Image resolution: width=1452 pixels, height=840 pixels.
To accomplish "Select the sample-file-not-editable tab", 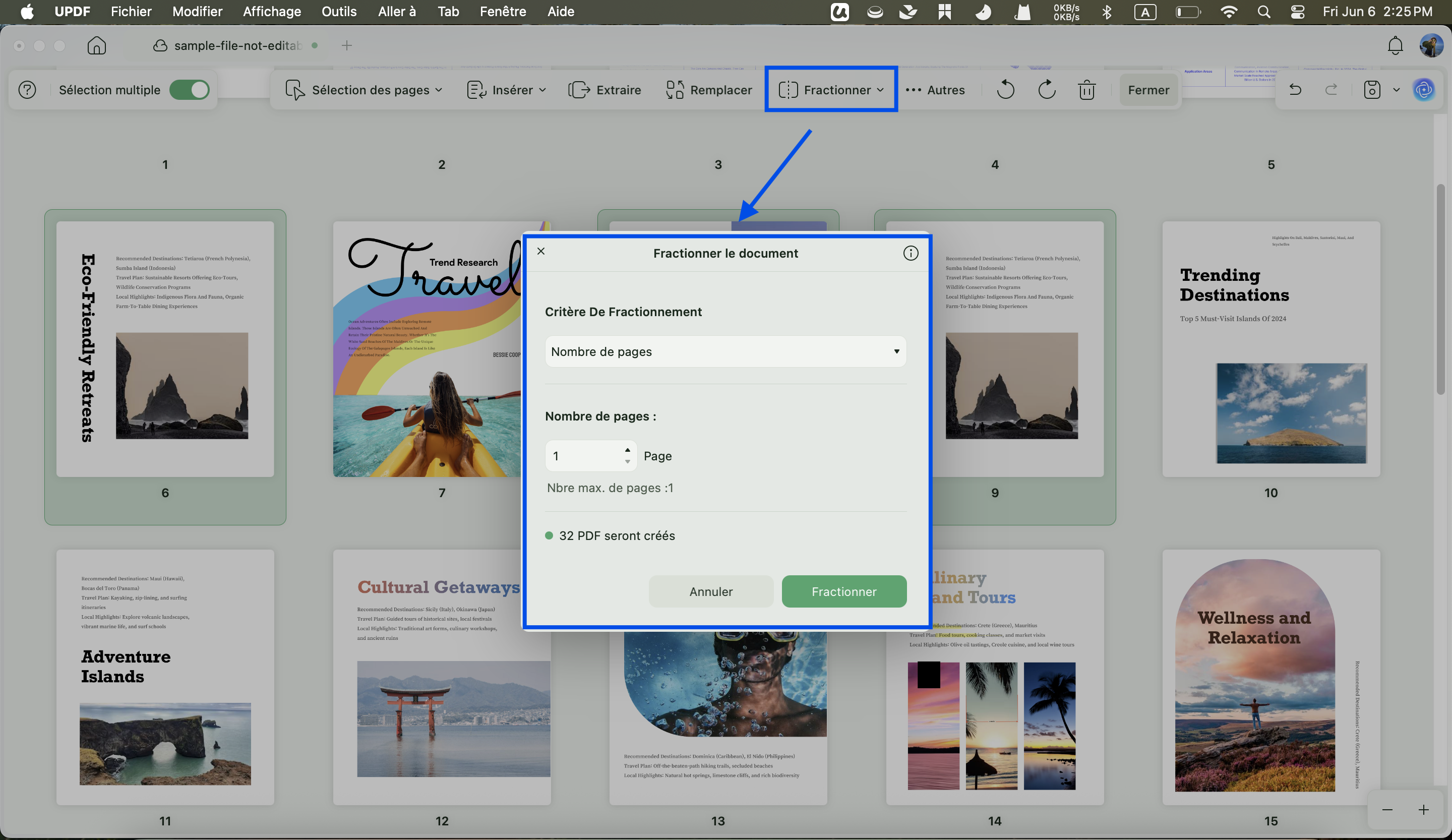I will click(x=235, y=45).
